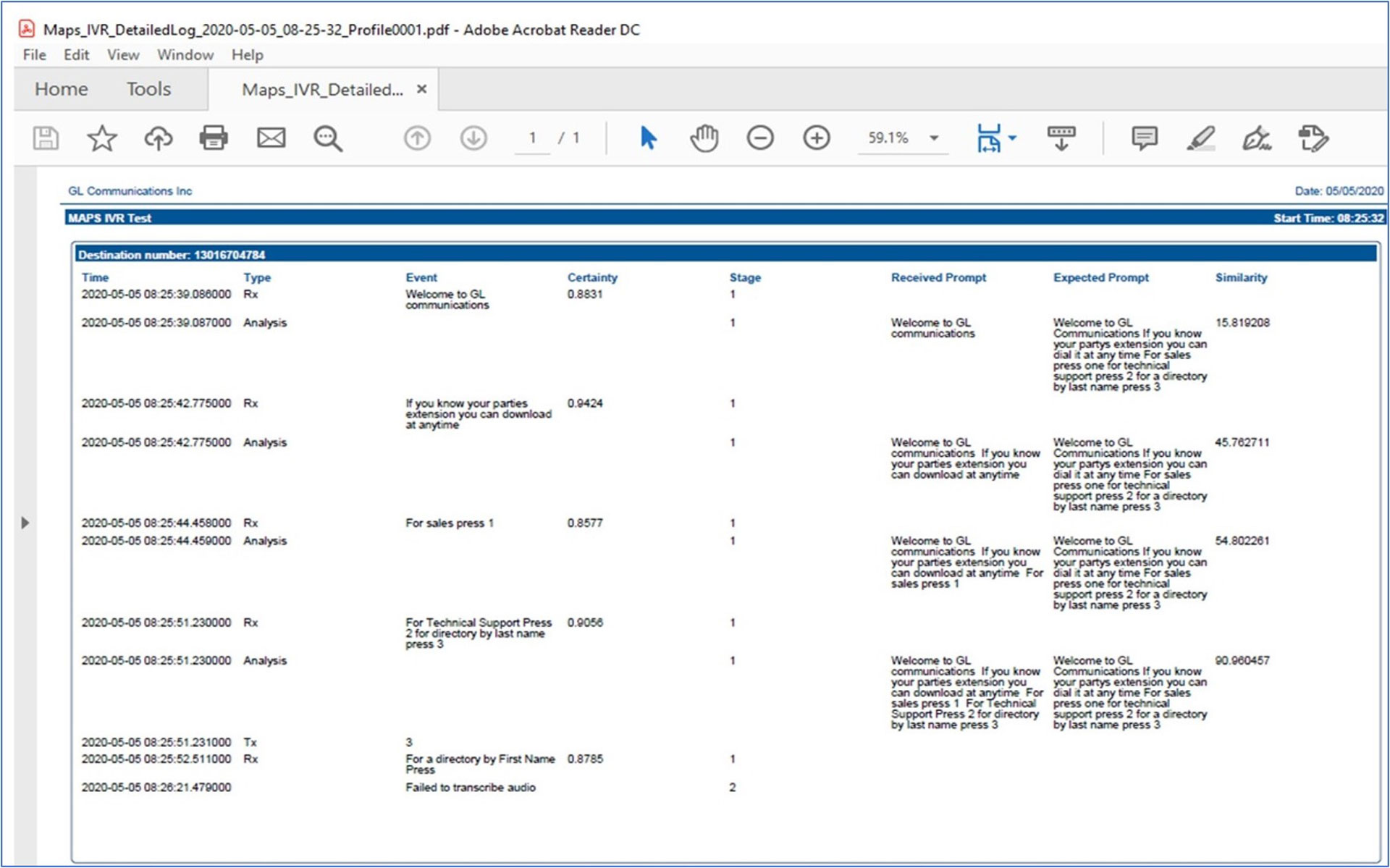Viewport: 1390px width, 868px height.
Task: Bookmark the document with the star icon
Action: tap(102, 138)
